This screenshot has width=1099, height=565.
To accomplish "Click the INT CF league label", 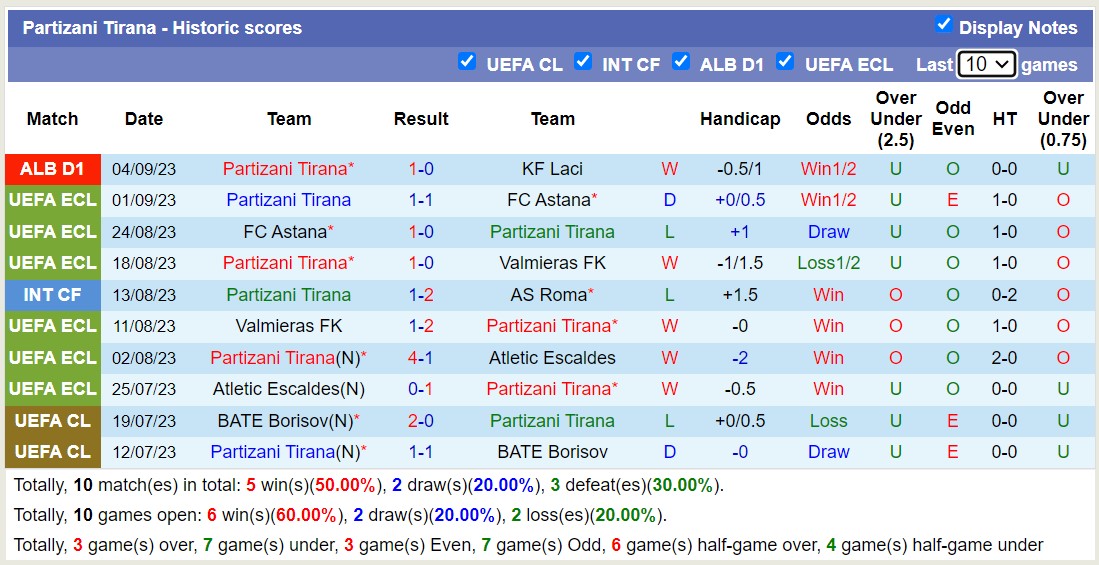I will click(53, 295).
